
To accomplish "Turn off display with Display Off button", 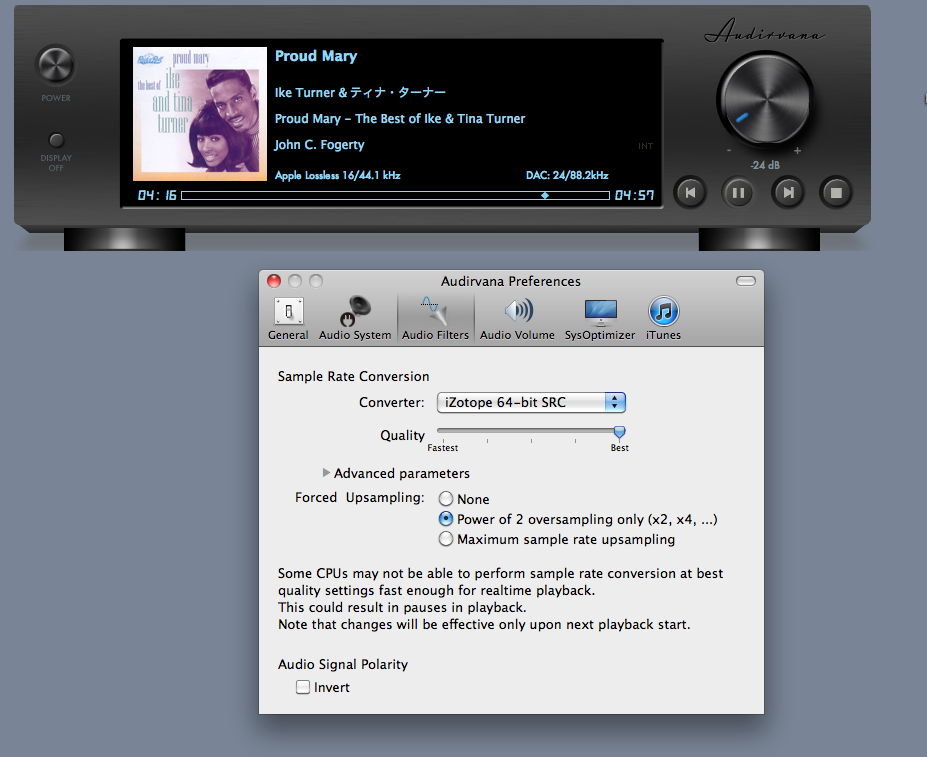I will click(56, 140).
